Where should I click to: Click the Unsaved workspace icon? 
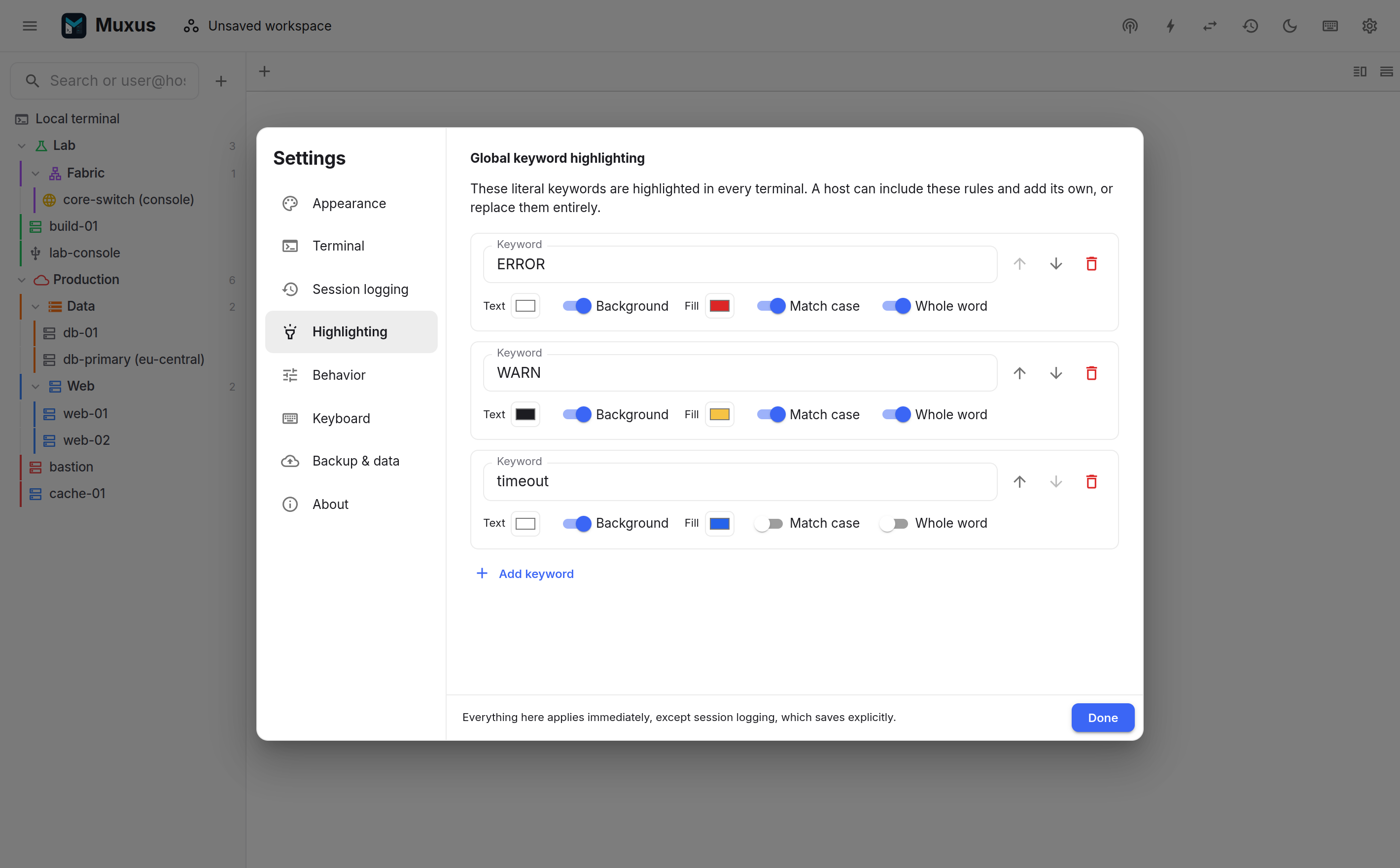tap(191, 26)
